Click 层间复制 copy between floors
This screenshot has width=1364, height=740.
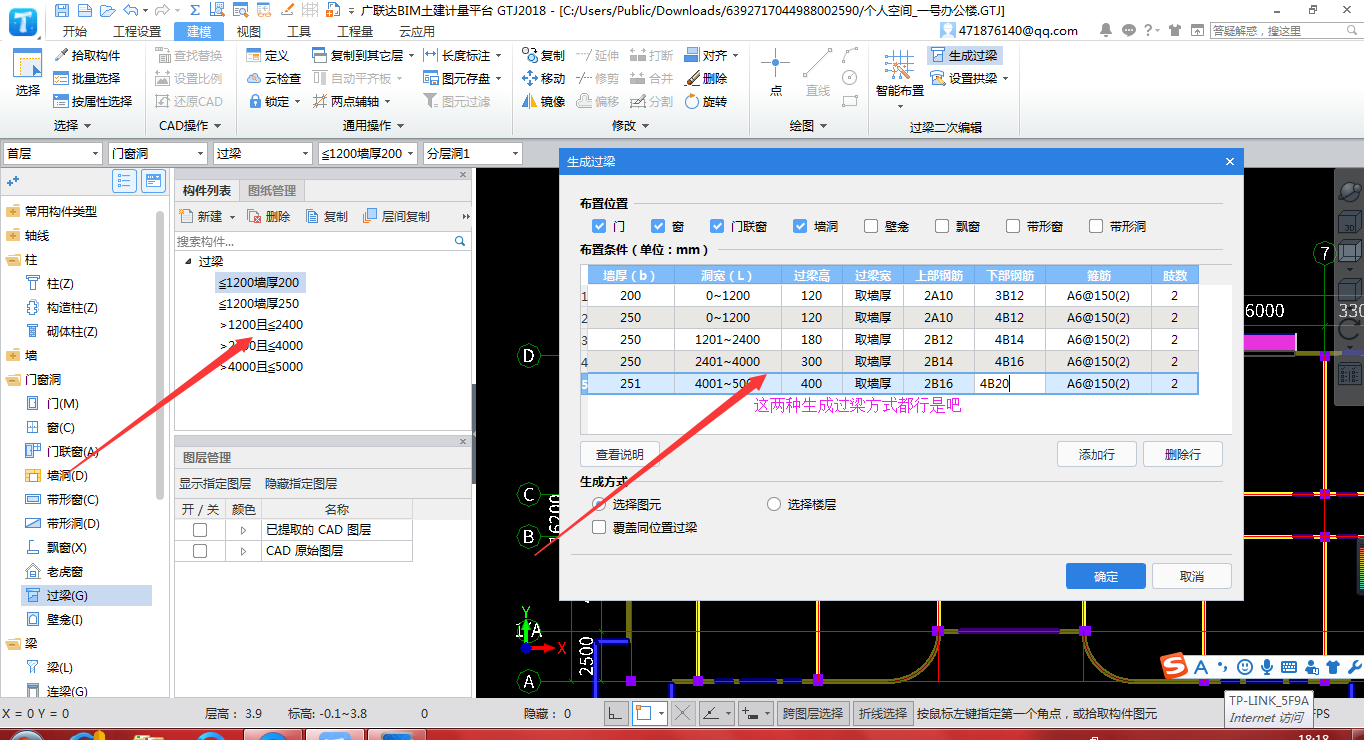pyautogui.click(x=397, y=217)
